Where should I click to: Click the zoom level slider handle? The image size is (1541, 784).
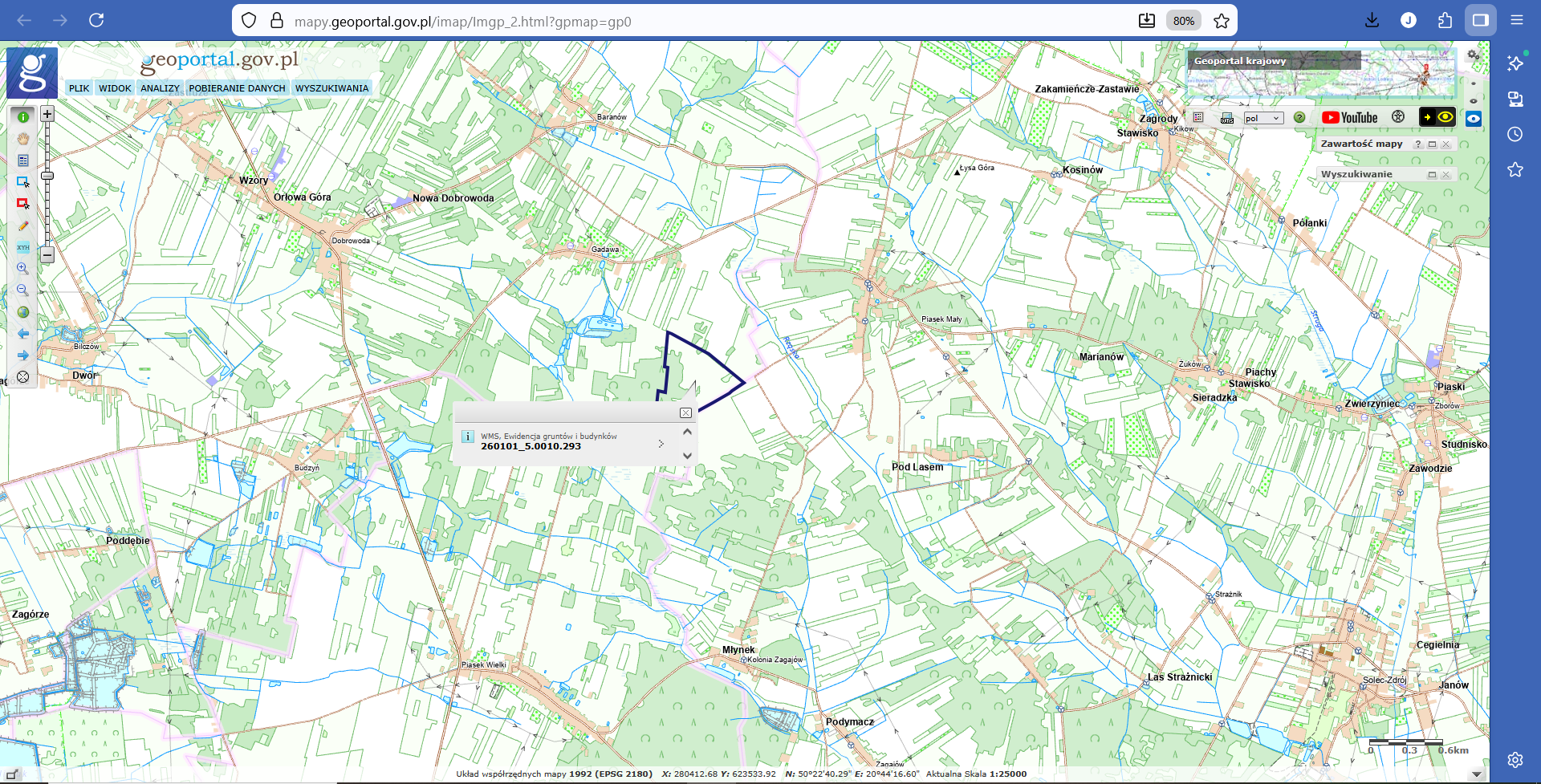[47, 176]
